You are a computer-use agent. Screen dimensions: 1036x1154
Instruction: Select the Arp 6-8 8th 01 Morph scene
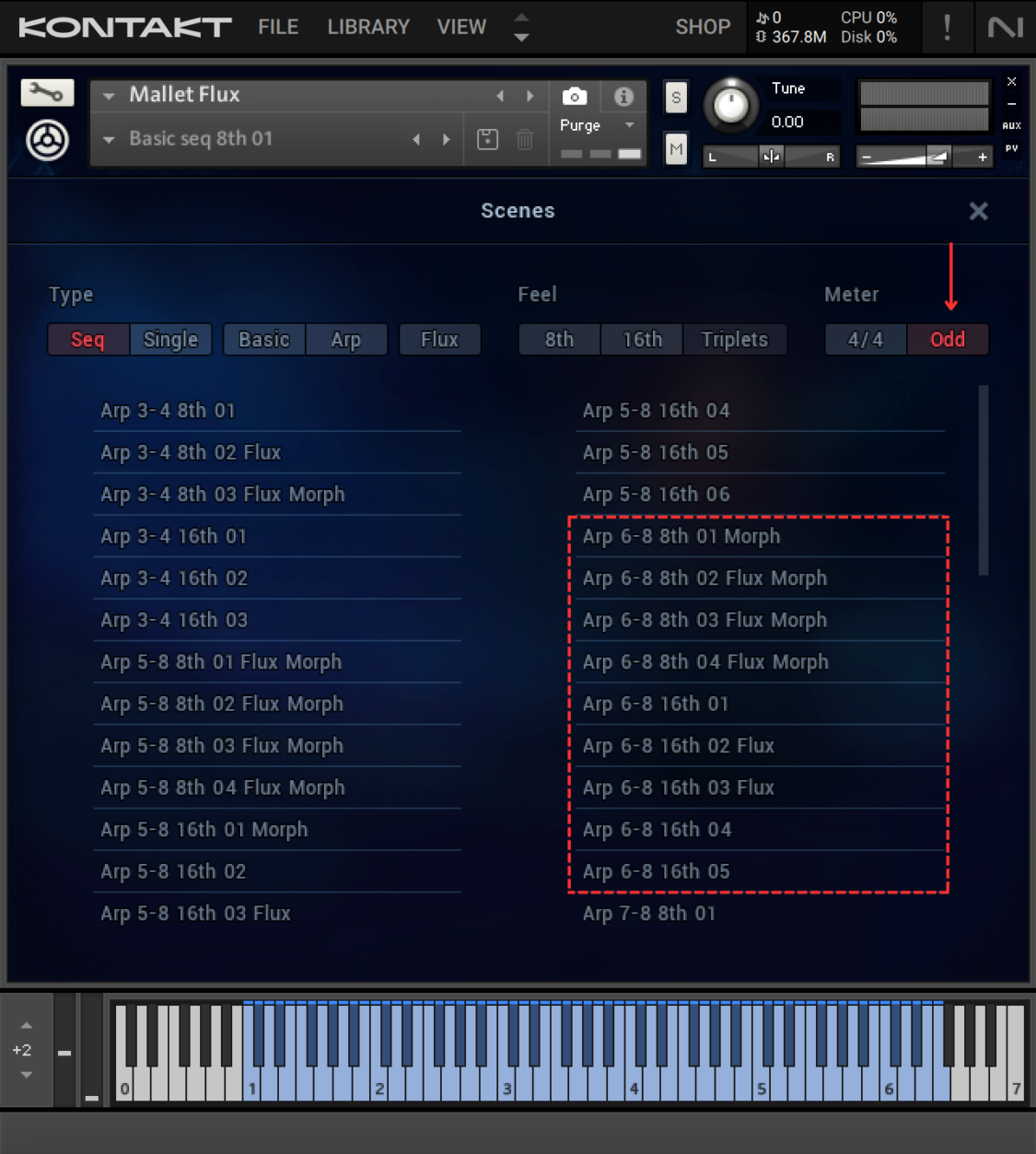pyautogui.click(x=681, y=536)
